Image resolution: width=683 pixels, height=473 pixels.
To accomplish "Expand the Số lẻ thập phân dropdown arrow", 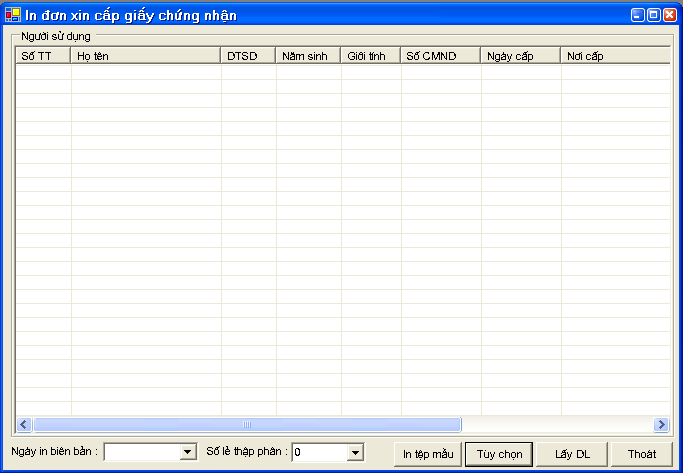I will pyautogui.click(x=355, y=453).
